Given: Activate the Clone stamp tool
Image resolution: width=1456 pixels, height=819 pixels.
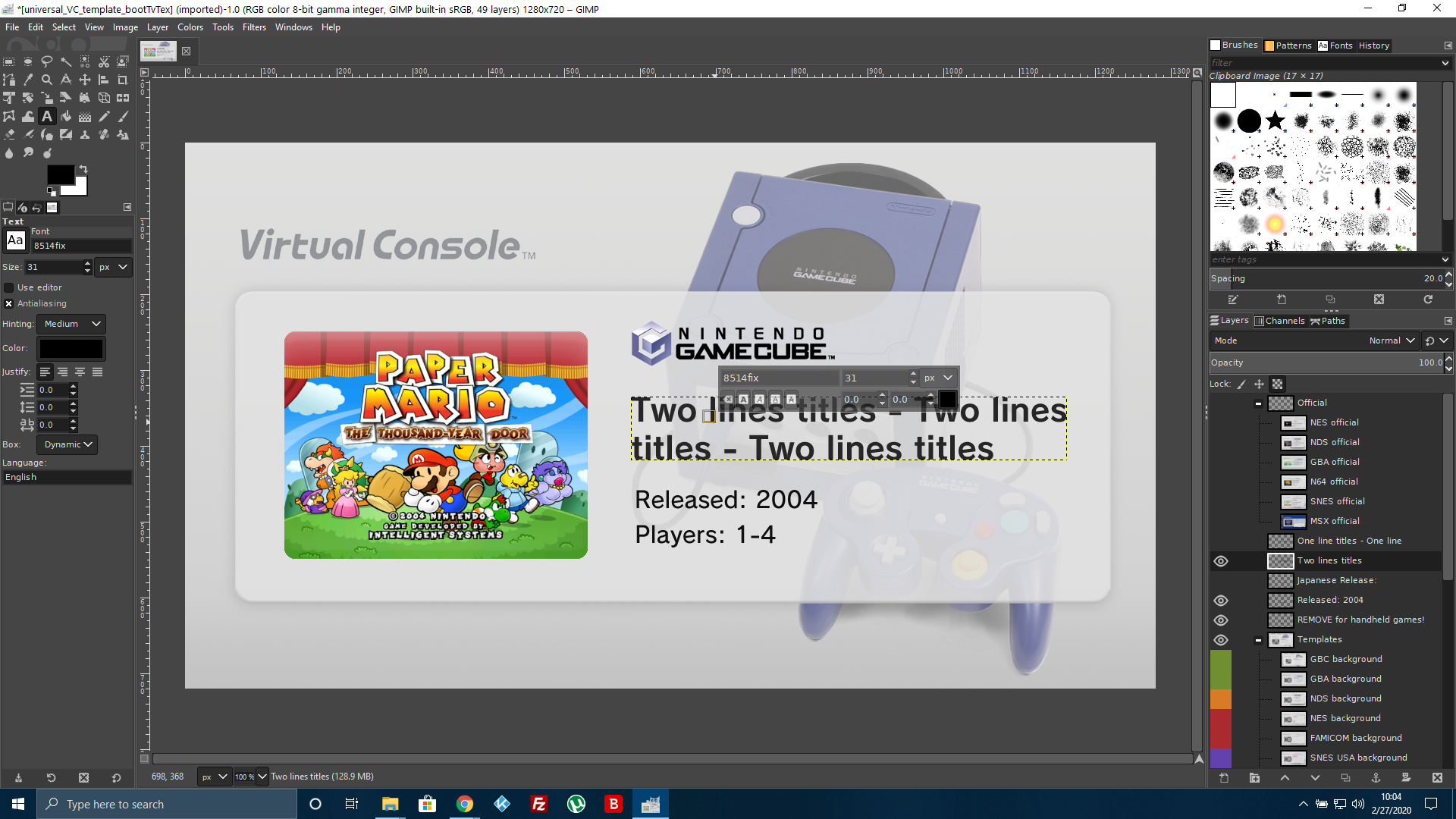Looking at the screenshot, I should (85, 134).
